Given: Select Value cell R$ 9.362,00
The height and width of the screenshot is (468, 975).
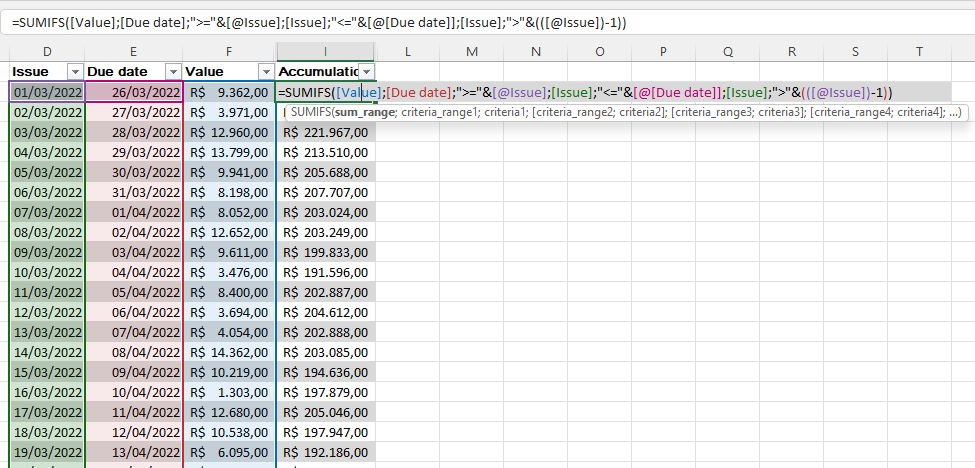Looking at the screenshot, I should point(229,93).
